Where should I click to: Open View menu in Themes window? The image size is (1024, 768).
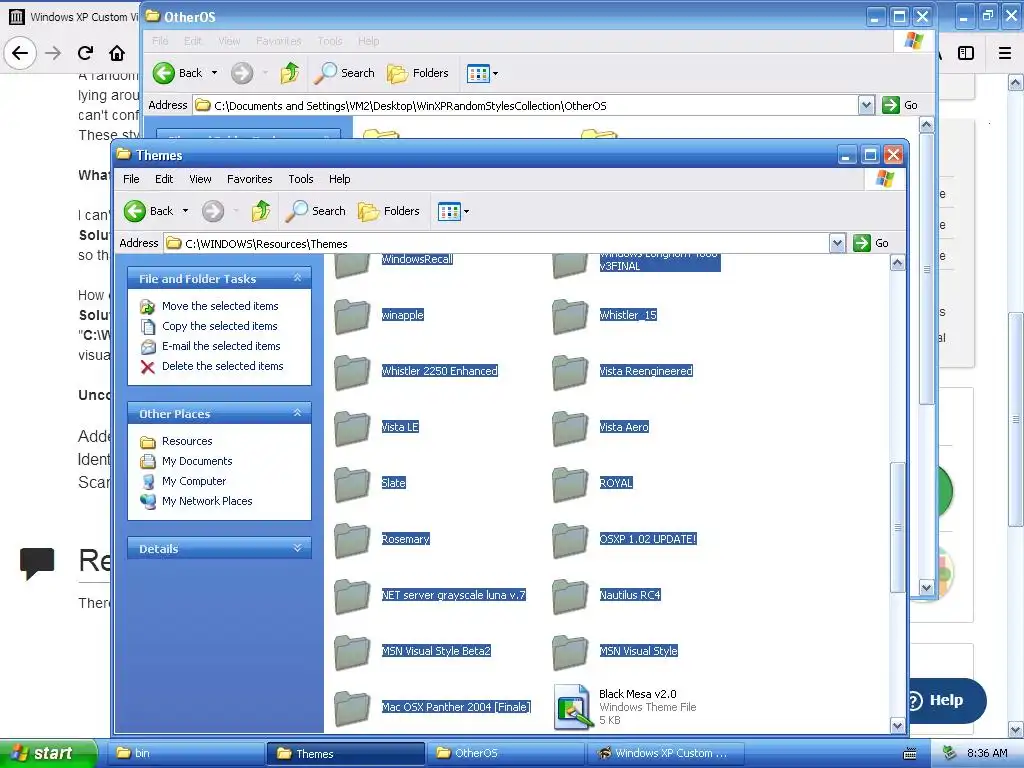pyautogui.click(x=200, y=179)
